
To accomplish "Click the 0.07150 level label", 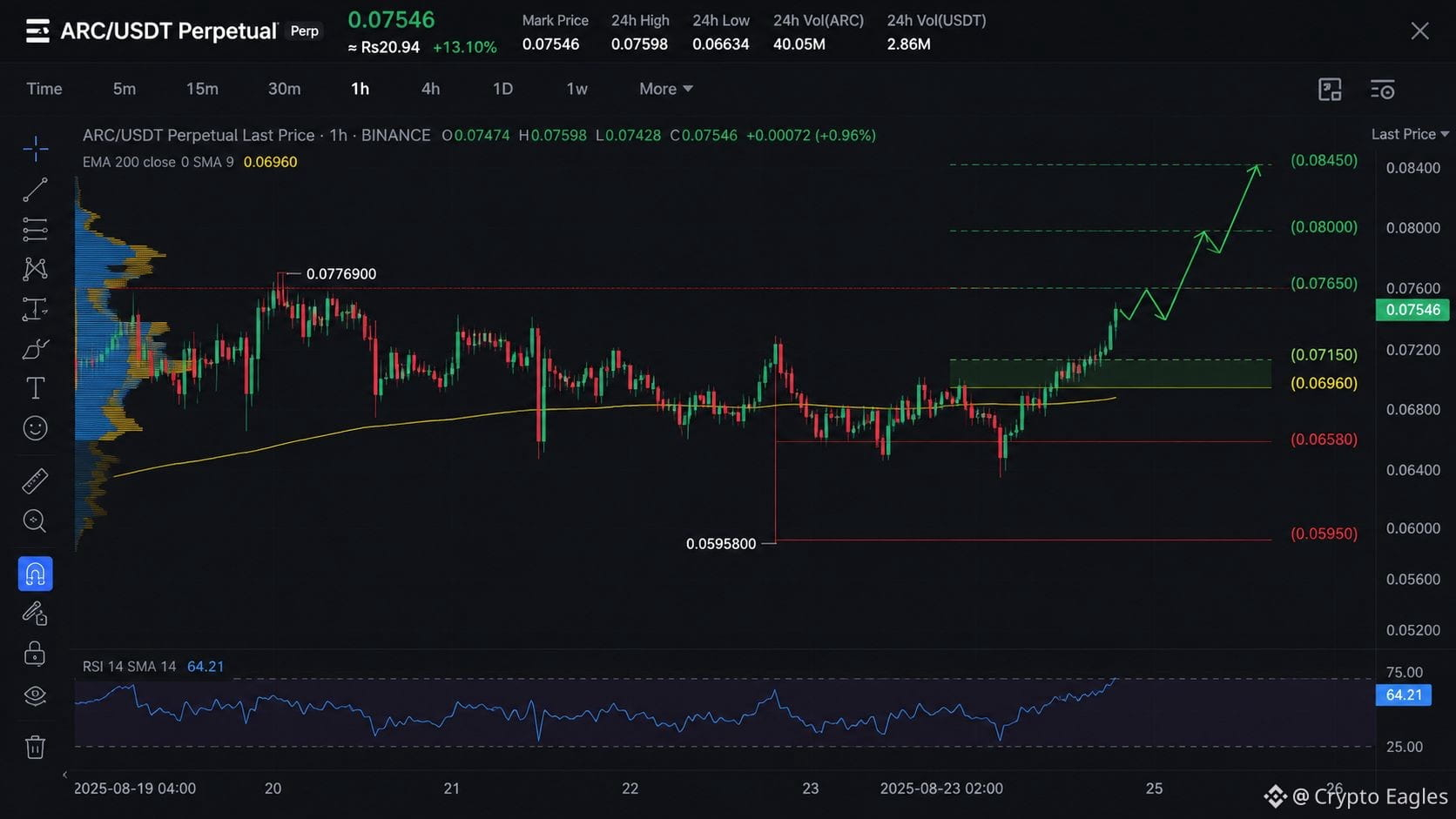I will (1324, 355).
